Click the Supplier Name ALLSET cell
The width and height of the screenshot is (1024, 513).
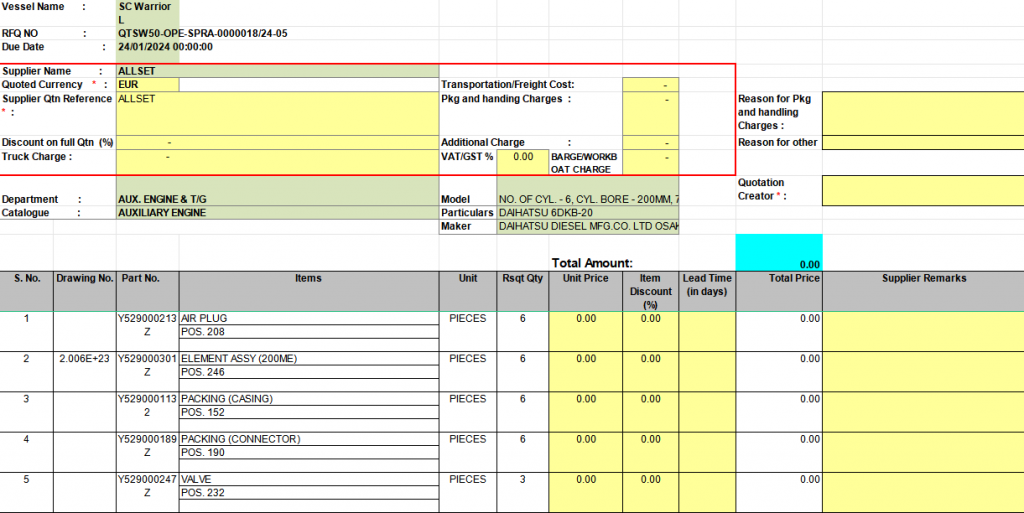[277, 71]
